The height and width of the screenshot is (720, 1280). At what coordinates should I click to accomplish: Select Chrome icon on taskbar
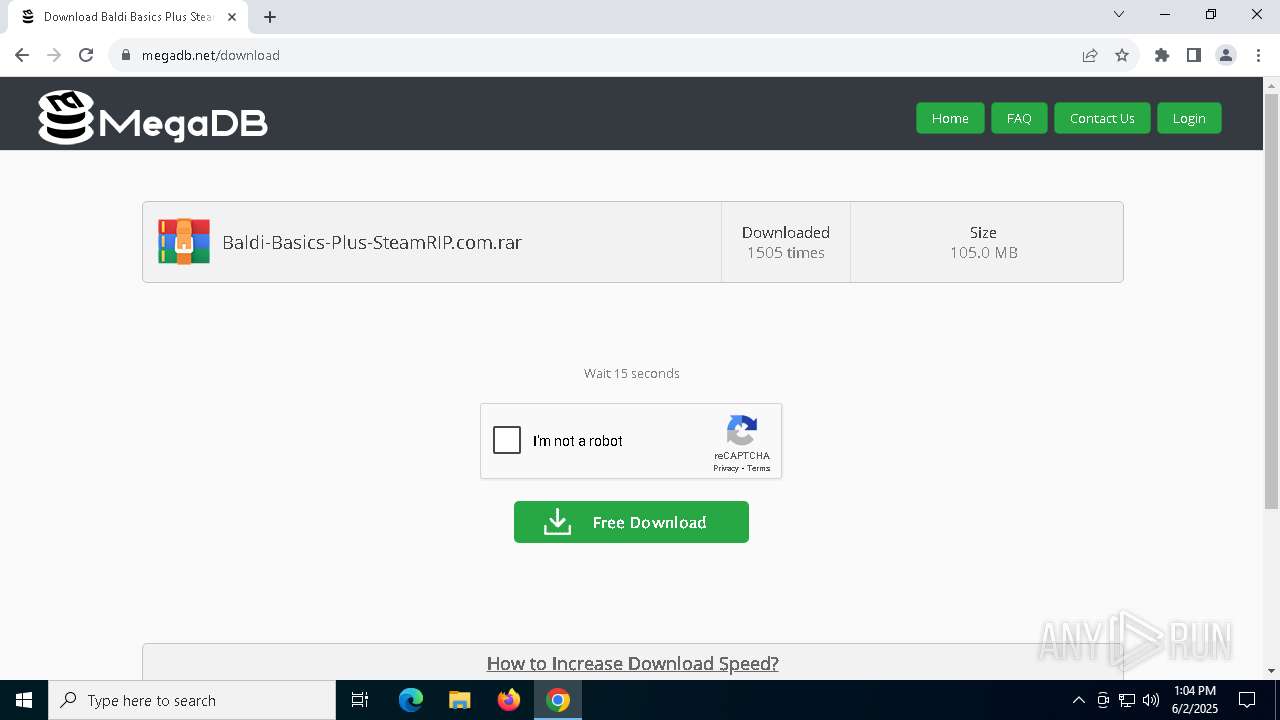click(558, 700)
